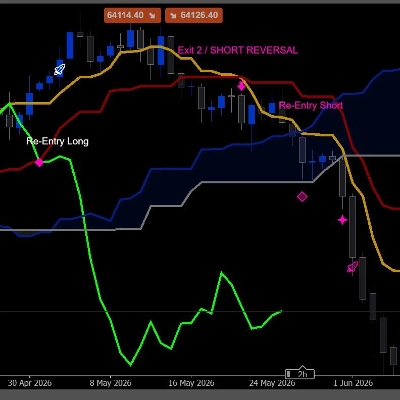Screen dimensions: 400x400
Task: Click the buy price button 64126.40
Action: tap(194, 16)
